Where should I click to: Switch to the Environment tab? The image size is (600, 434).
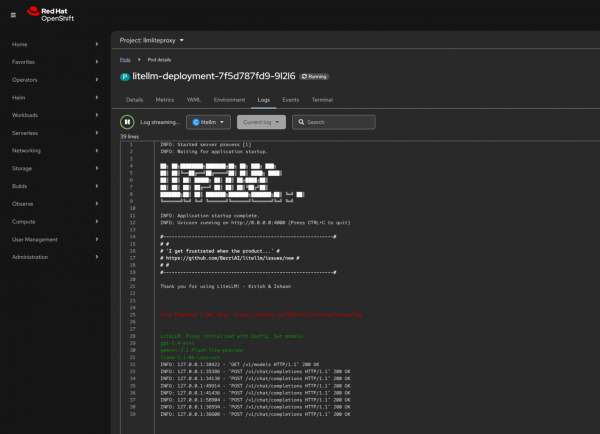pos(230,100)
